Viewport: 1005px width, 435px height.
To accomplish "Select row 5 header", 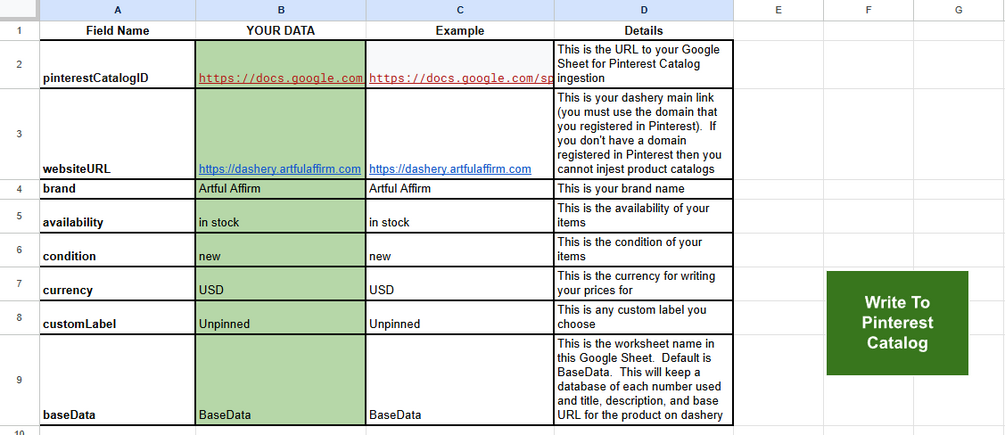I will [19, 216].
